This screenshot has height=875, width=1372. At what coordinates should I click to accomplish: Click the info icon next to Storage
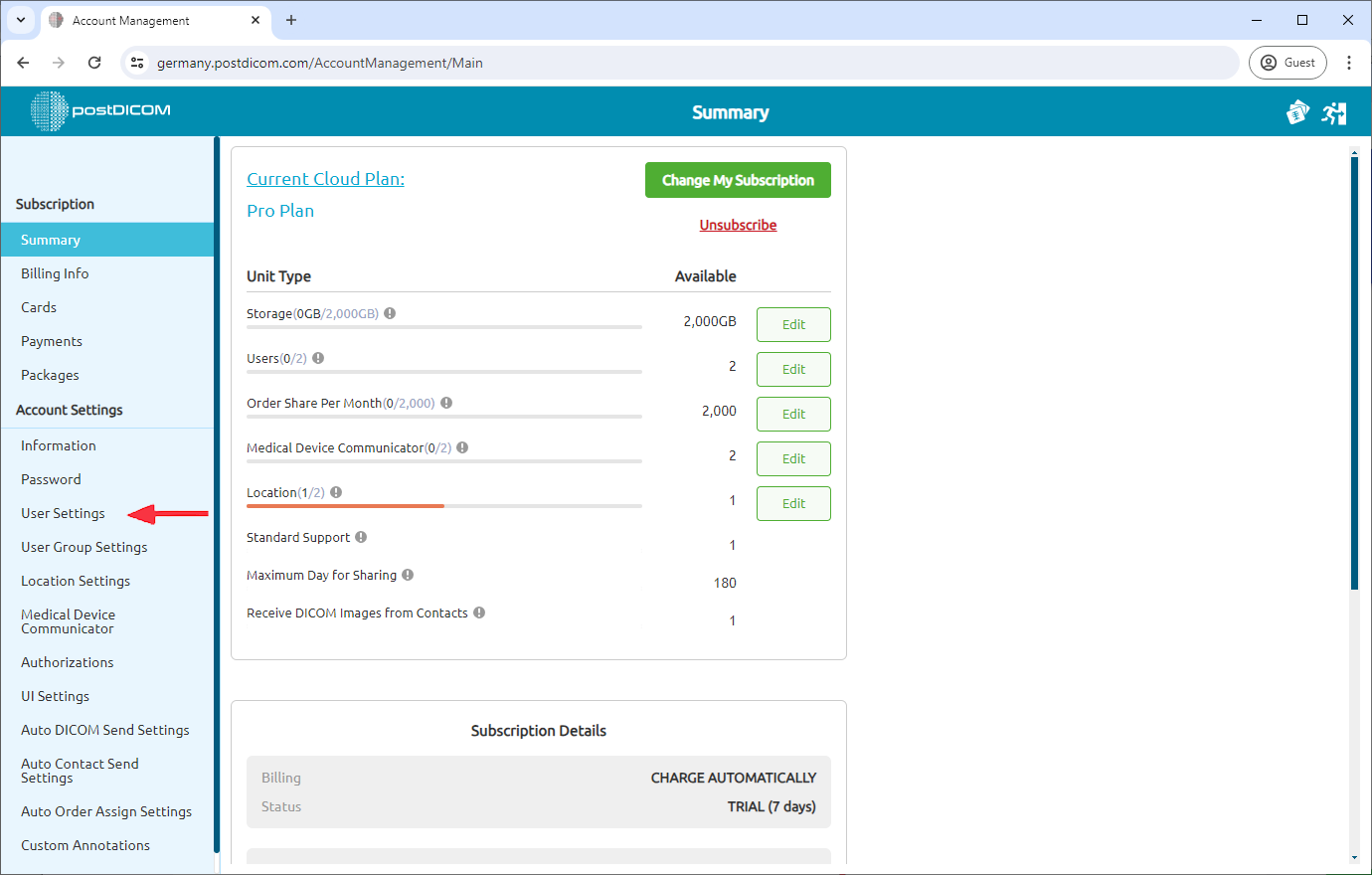click(x=390, y=312)
